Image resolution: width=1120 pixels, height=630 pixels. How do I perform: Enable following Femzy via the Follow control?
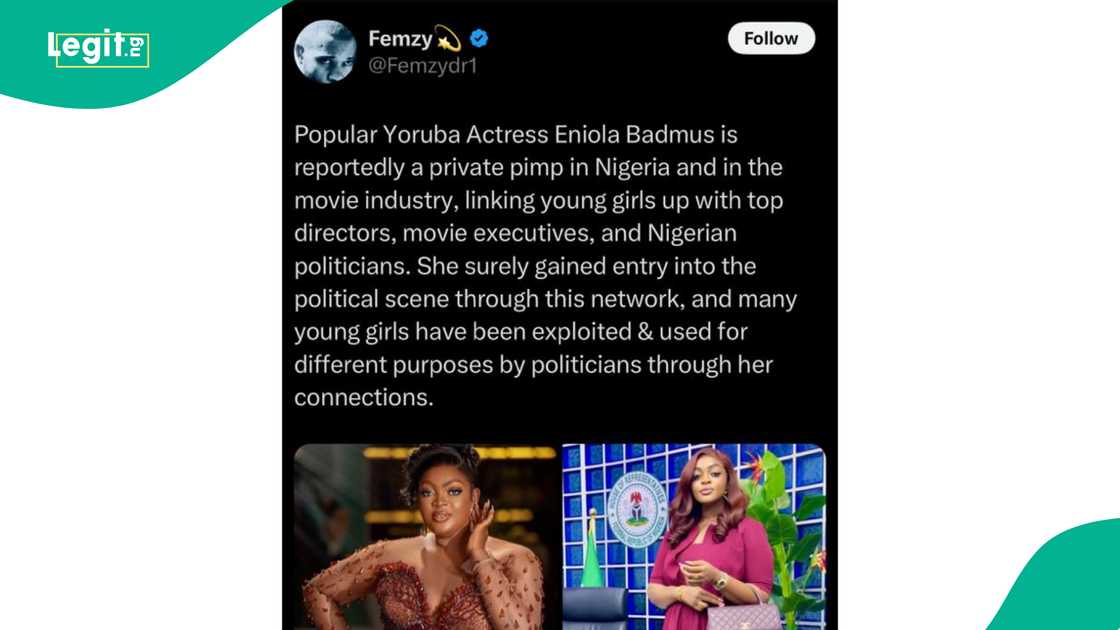tap(770, 38)
